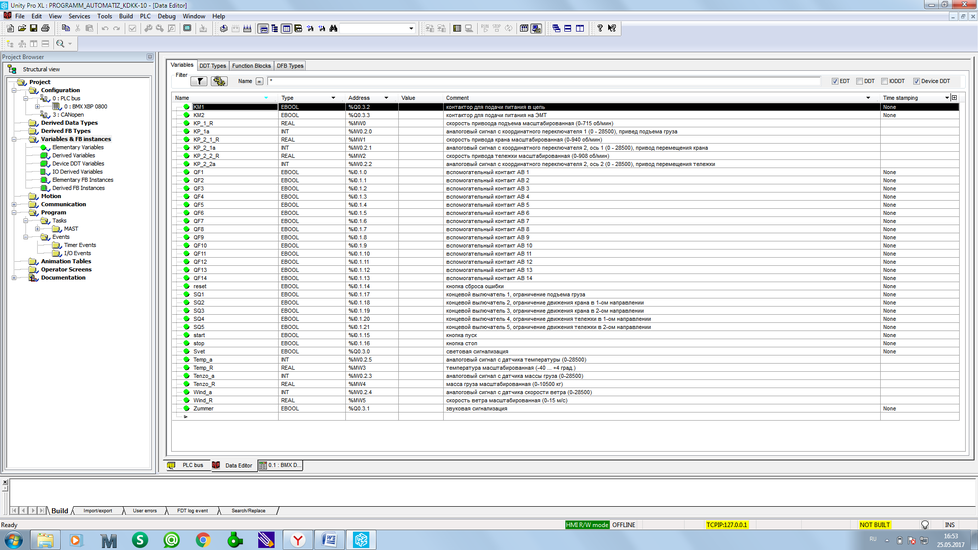Switch to PLC bus window tab
Image resolution: width=978 pixels, height=550 pixels.
[187, 465]
